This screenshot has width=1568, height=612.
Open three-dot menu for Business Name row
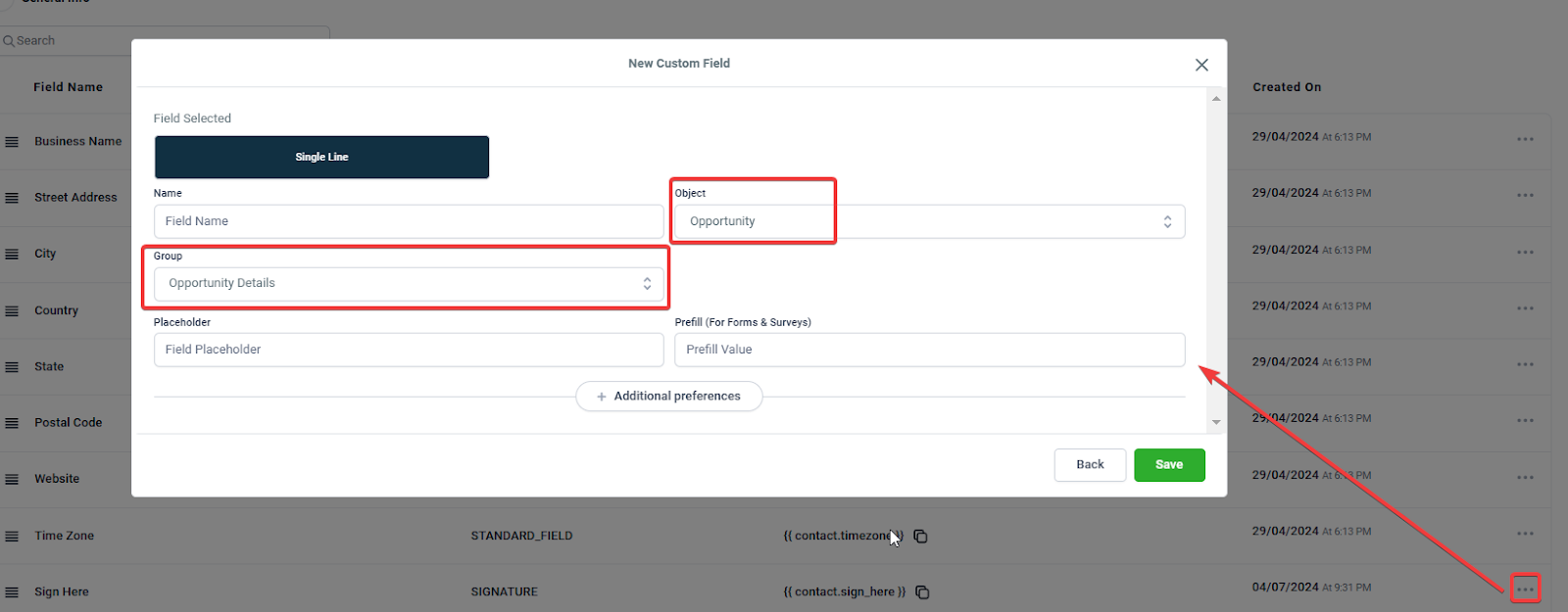tap(1525, 139)
